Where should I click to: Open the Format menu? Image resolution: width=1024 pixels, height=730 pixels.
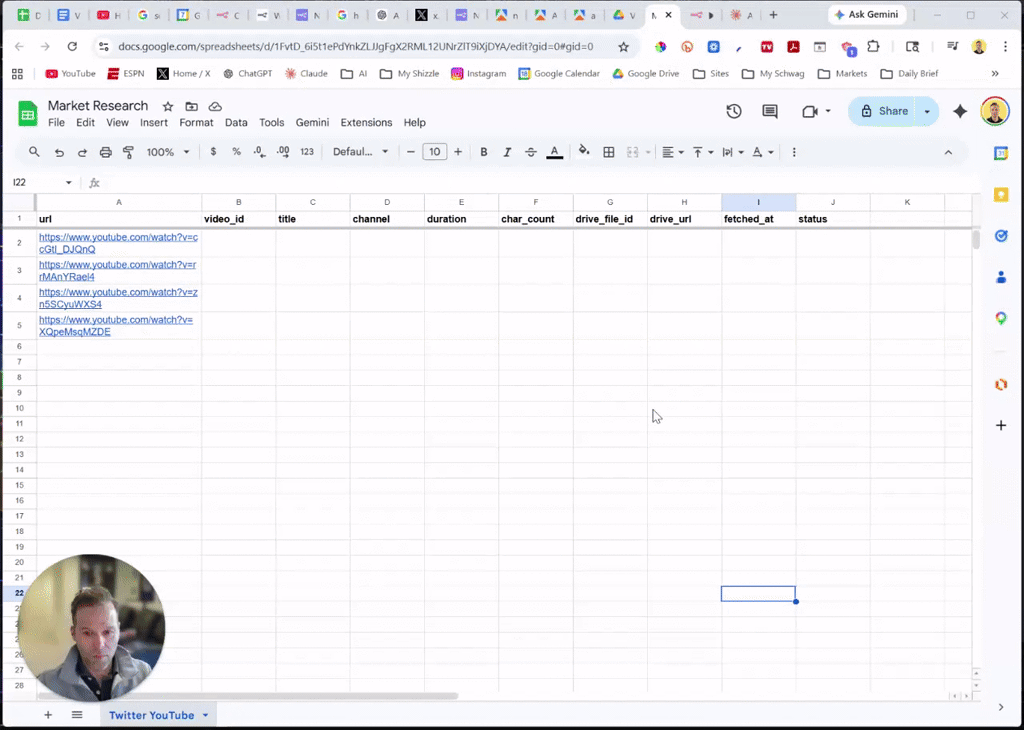point(196,122)
